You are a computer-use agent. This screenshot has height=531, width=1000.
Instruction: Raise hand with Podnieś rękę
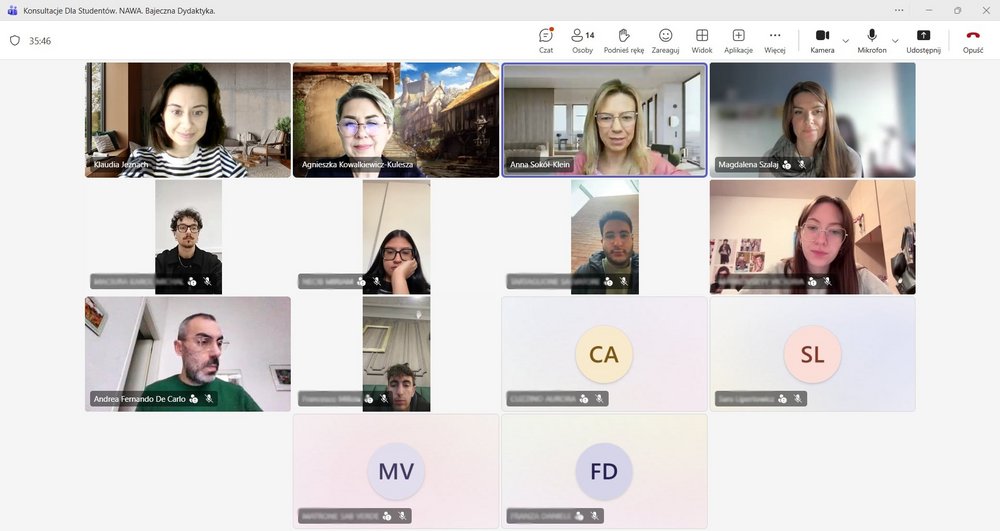624,41
